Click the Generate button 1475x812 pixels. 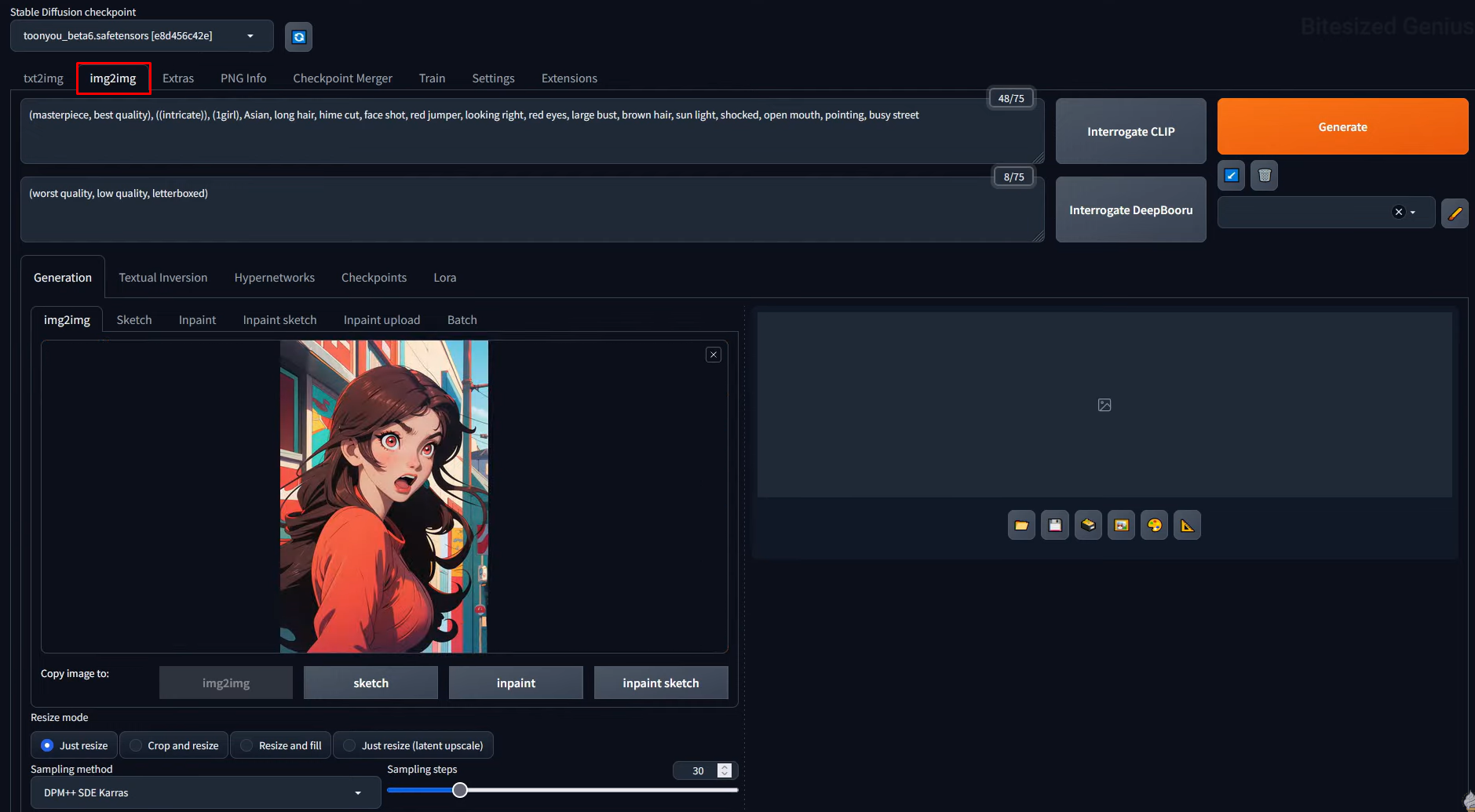[x=1342, y=126]
